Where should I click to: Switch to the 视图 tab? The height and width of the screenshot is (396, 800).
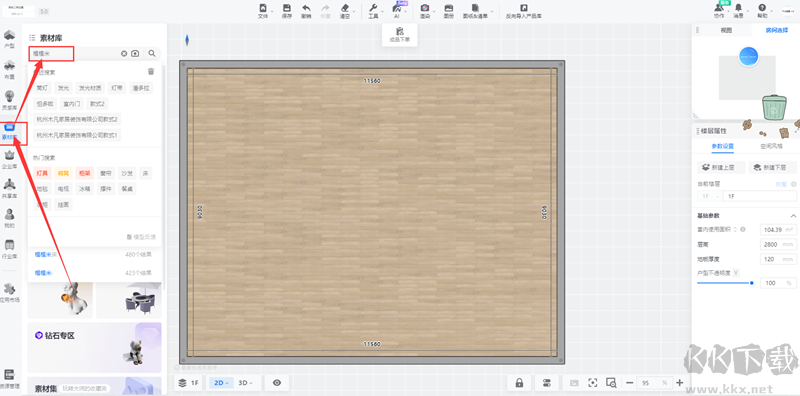tap(726, 31)
